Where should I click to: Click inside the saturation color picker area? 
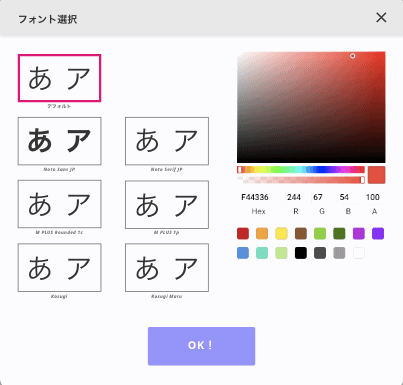(x=311, y=107)
